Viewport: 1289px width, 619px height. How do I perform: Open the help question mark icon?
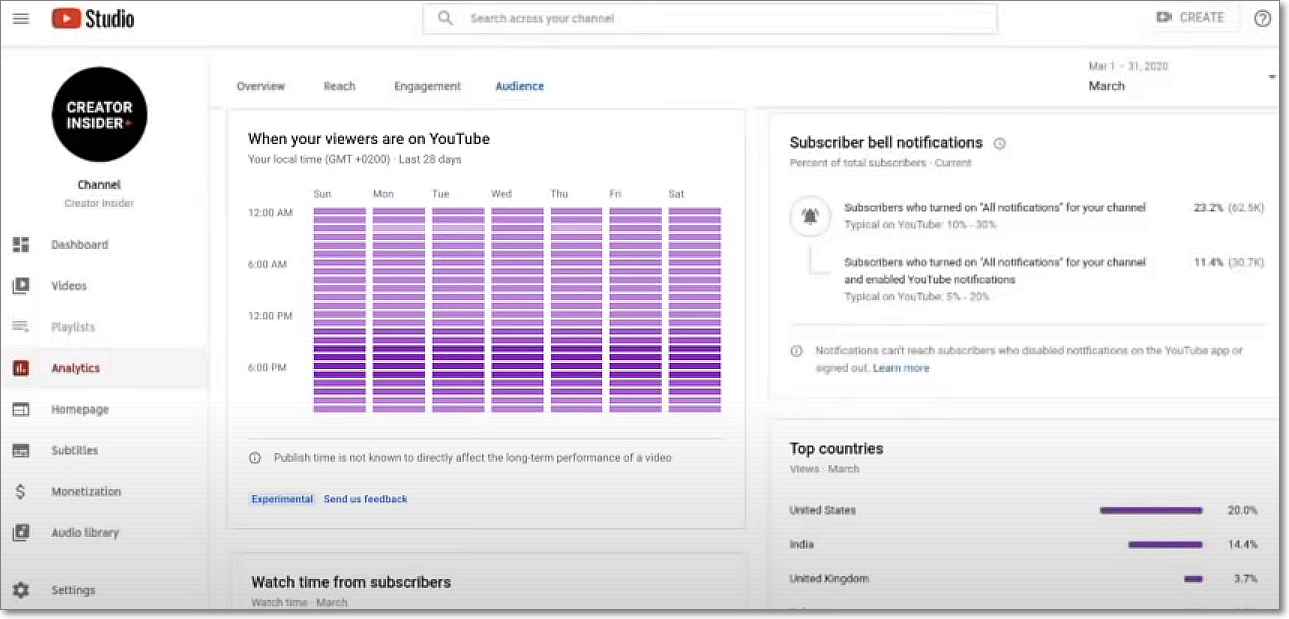tap(1263, 18)
